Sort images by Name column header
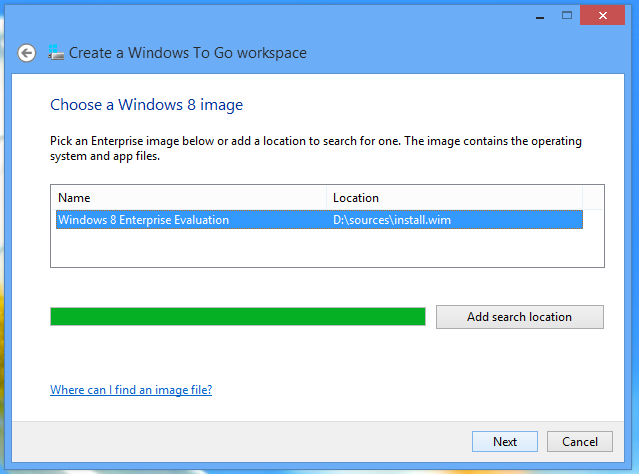The width and height of the screenshot is (639, 474). coord(189,198)
